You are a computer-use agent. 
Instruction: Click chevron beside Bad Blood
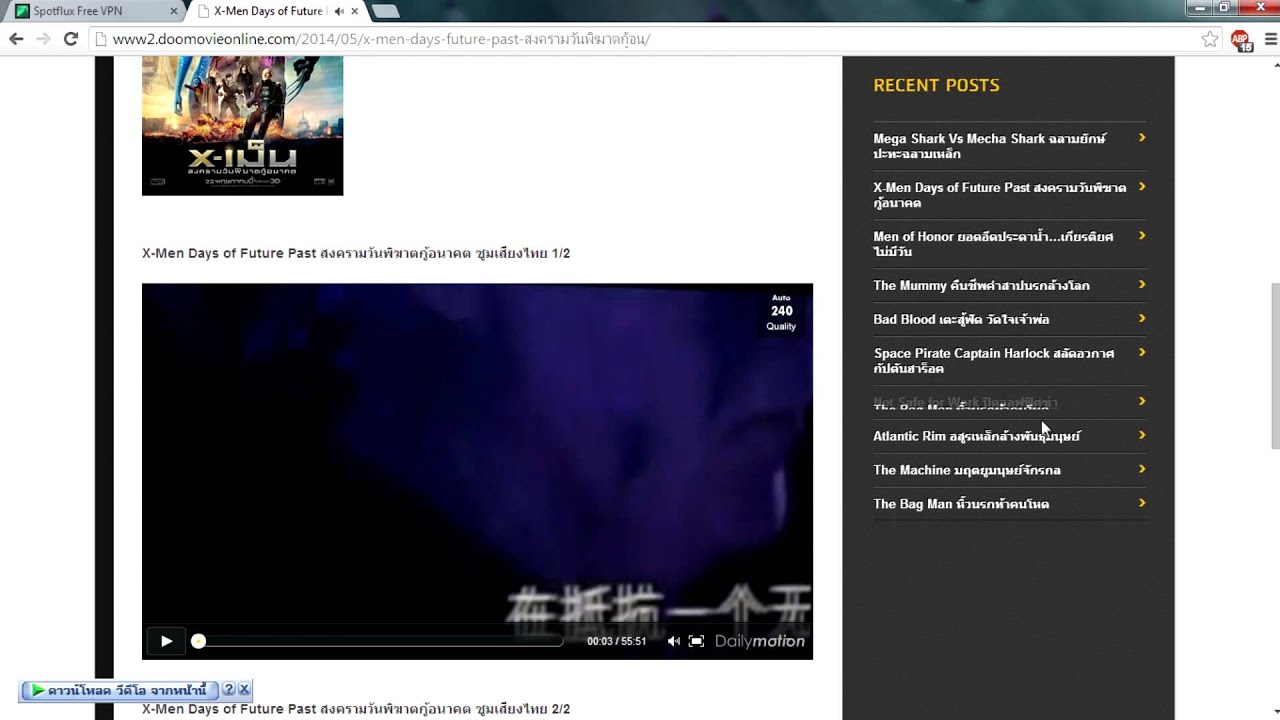pyautogui.click(x=1141, y=319)
